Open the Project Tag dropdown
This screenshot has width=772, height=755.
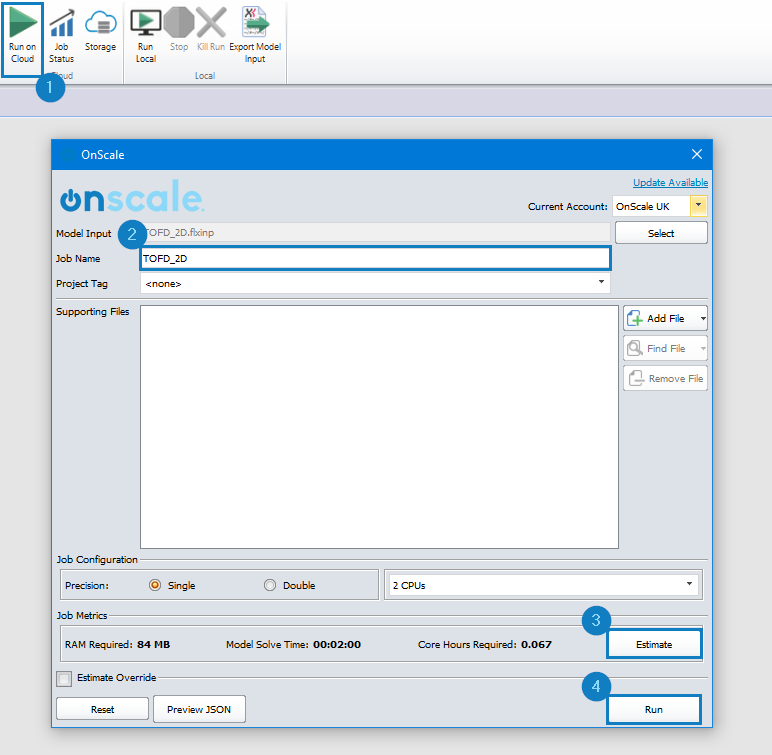375,283
